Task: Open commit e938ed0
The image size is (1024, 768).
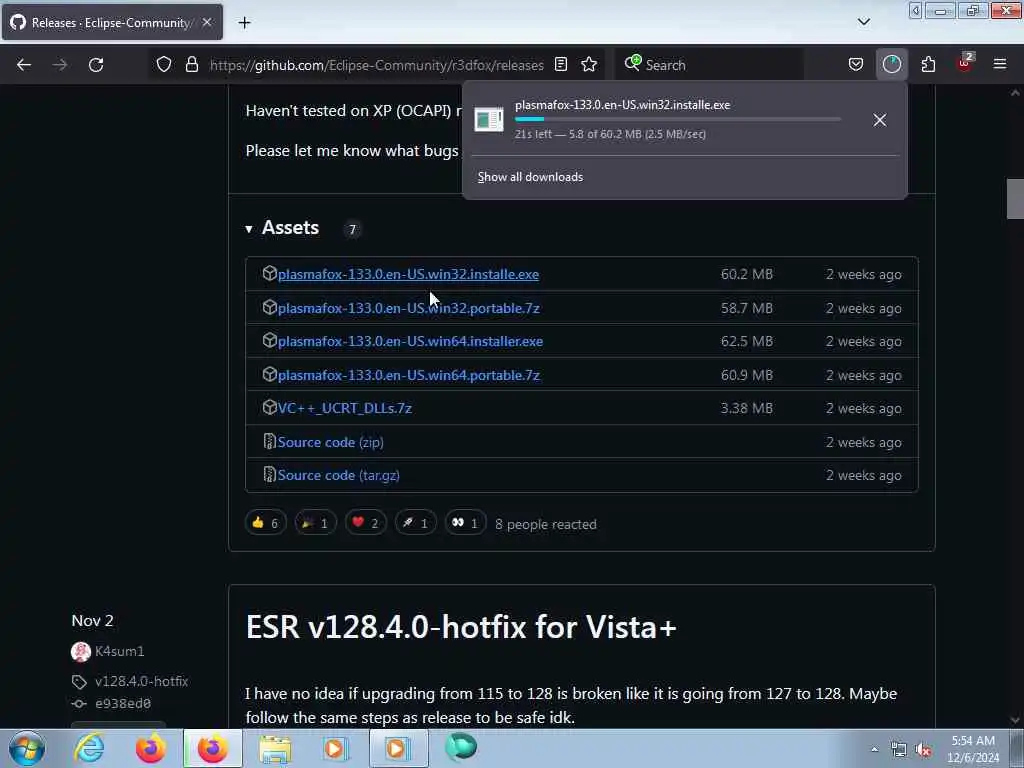Action: coord(123,703)
